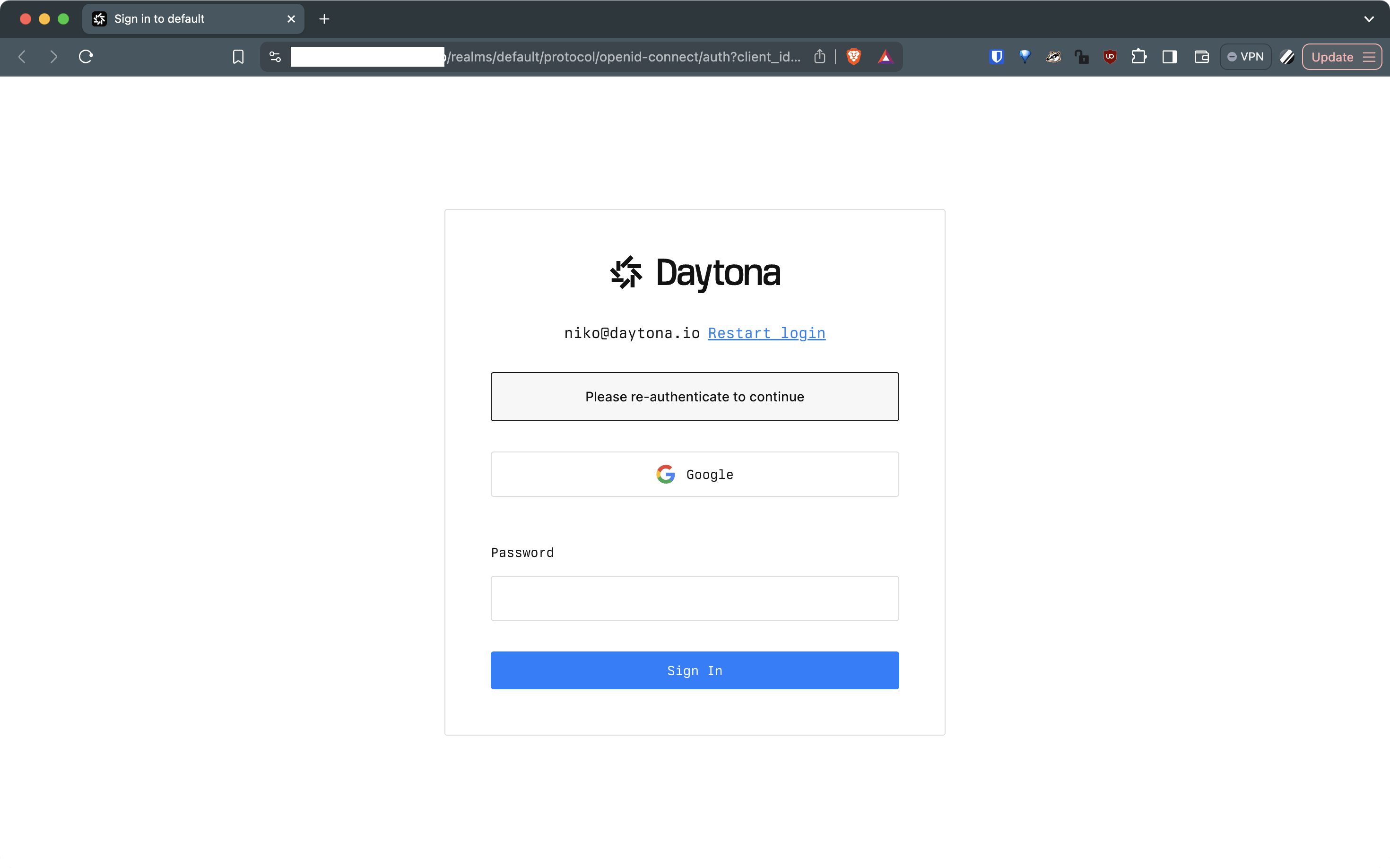The height and width of the screenshot is (868, 1390).
Task: Close the Sign in to default tab
Action: click(x=291, y=19)
